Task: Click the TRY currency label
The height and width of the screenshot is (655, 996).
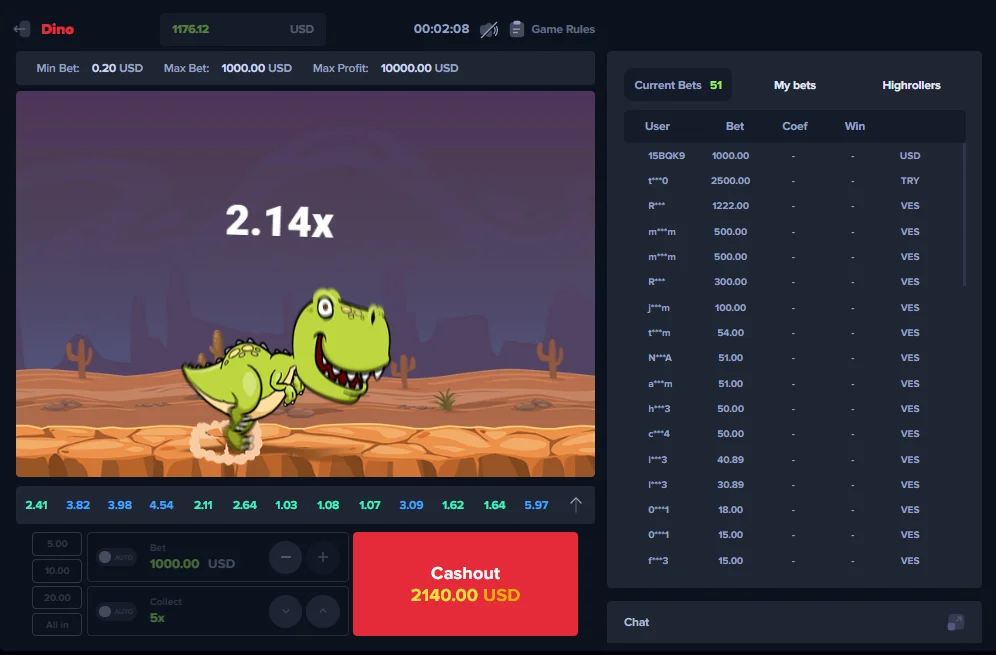Action: (x=910, y=180)
